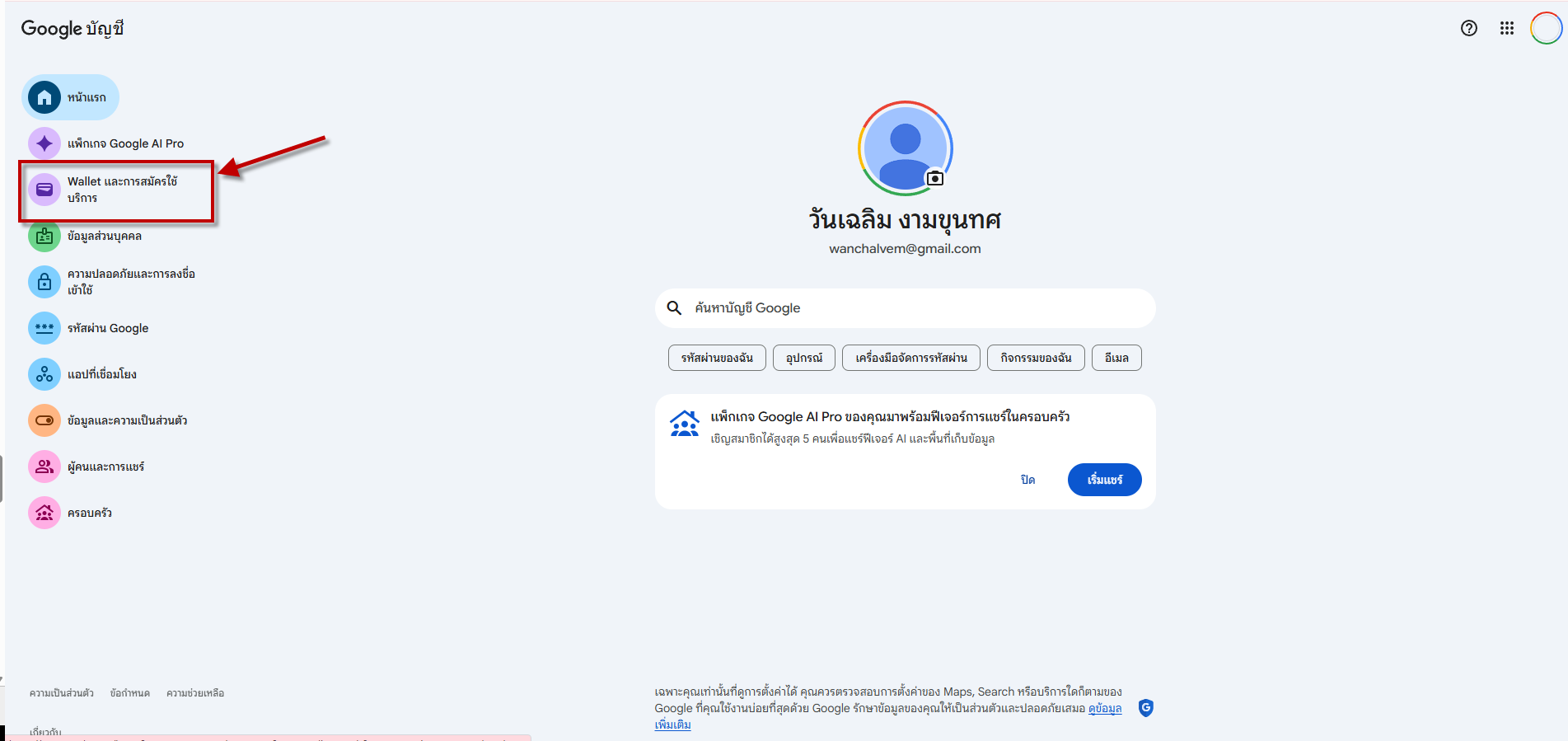Dismiss the sharing card with ปิด
The height and width of the screenshot is (741, 1568).
(1027, 480)
